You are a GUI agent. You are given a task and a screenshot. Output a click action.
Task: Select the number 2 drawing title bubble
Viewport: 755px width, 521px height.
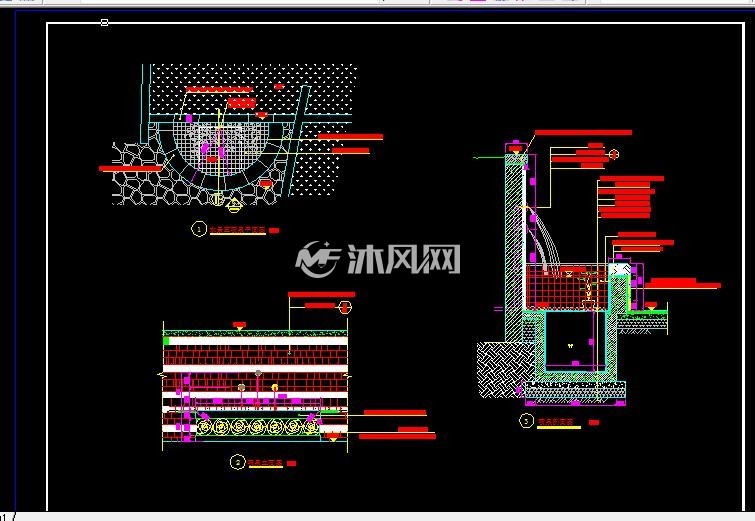(x=237, y=463)
